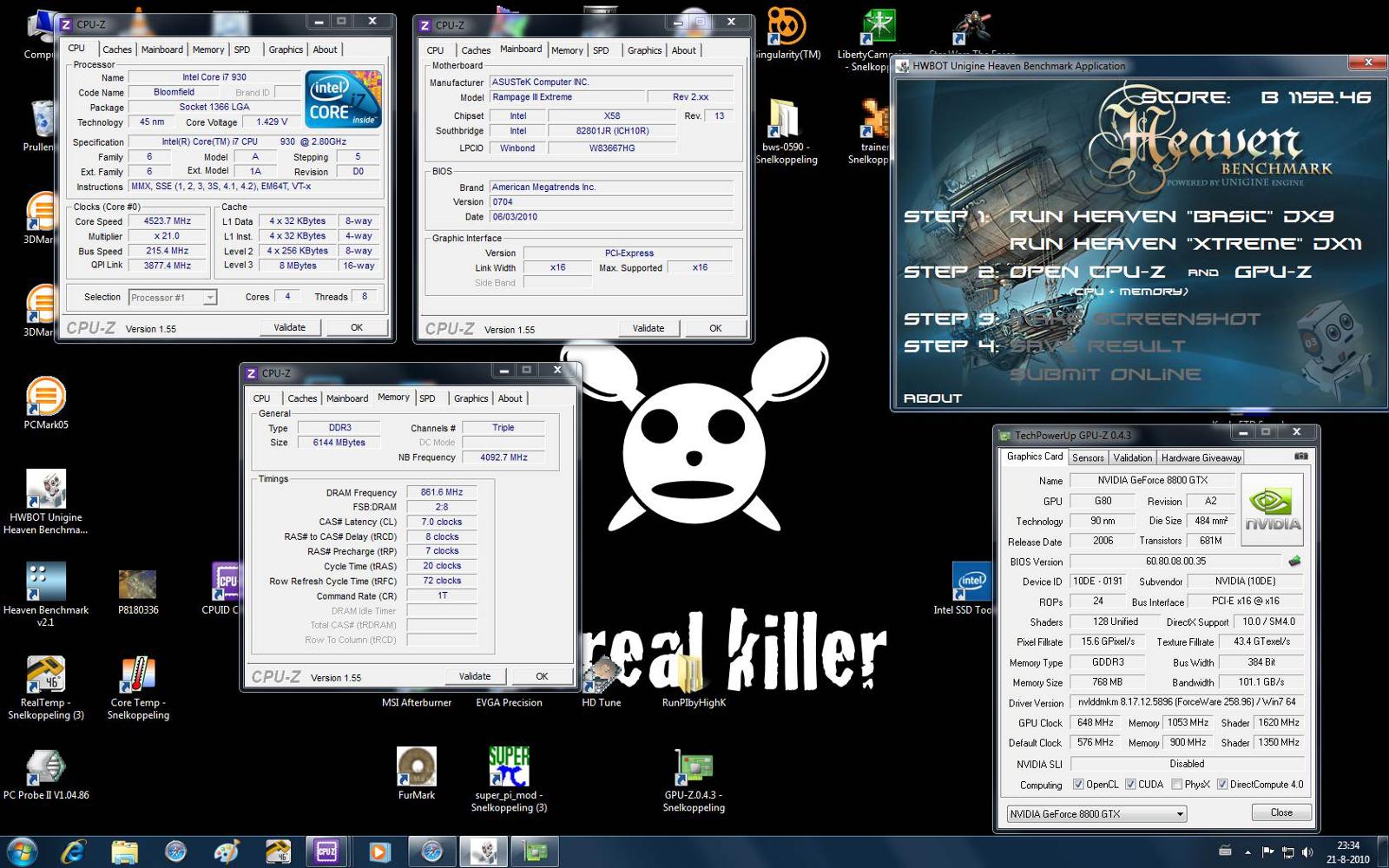The height and width of the screenshot is (868, 1389).
Task: Open About tab in the CPU-Z processor window
Action: pyautogui.click(x=325, y=49)
